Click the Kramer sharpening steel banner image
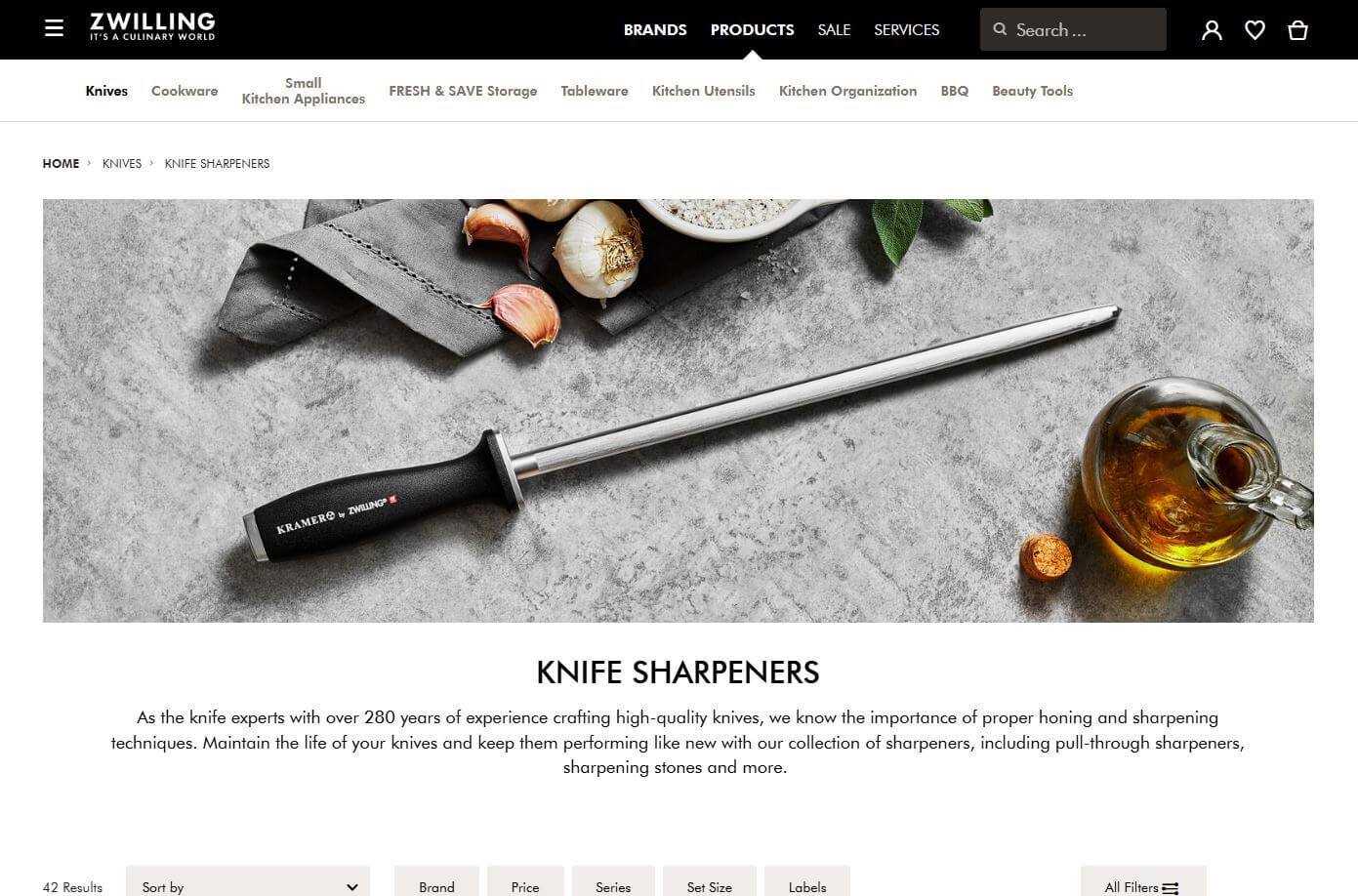The height and width of the screenshot is (896, 1358). pyautogui.click(x=678, y=411)
